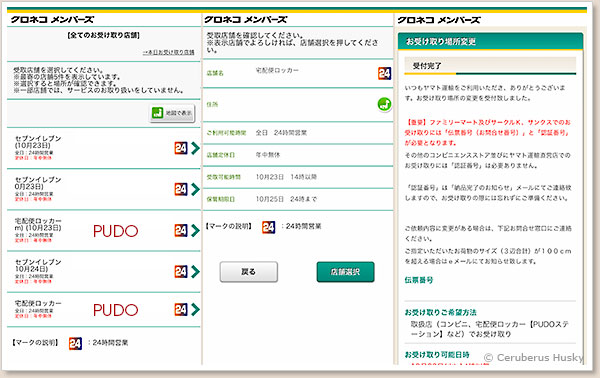This screenshot has height=378, width=600.
Task: Select the 宅配便ロッカー entry without a date
Action: (x=104, y=309)
